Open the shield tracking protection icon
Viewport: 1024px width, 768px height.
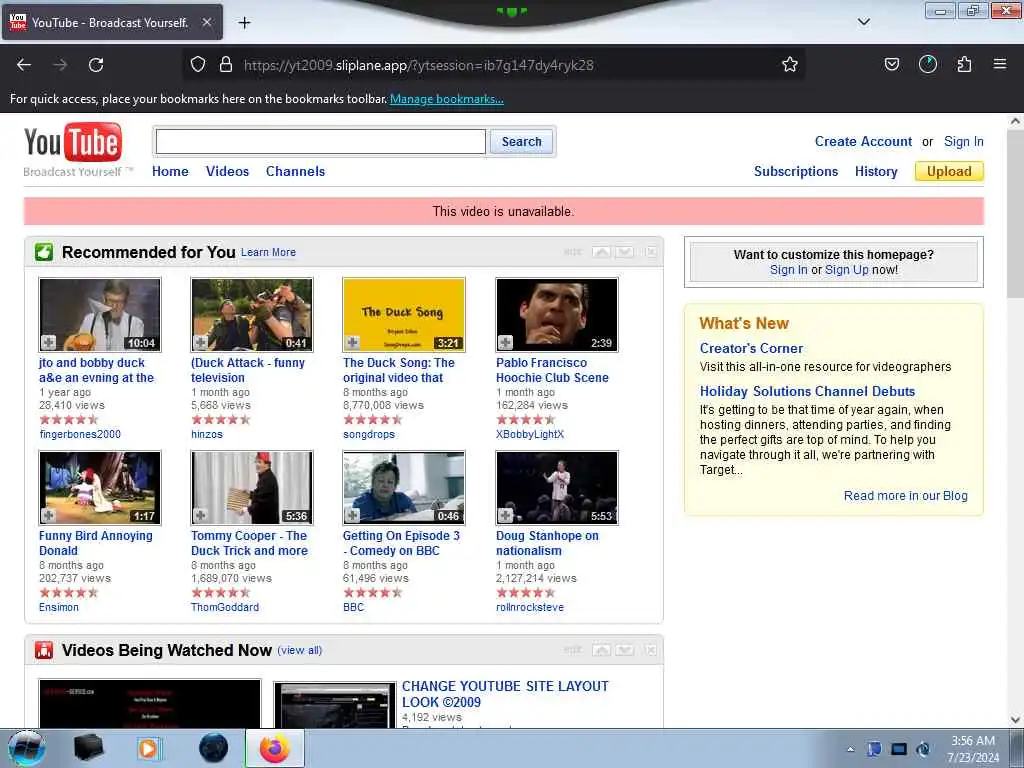tap(198, 64)
